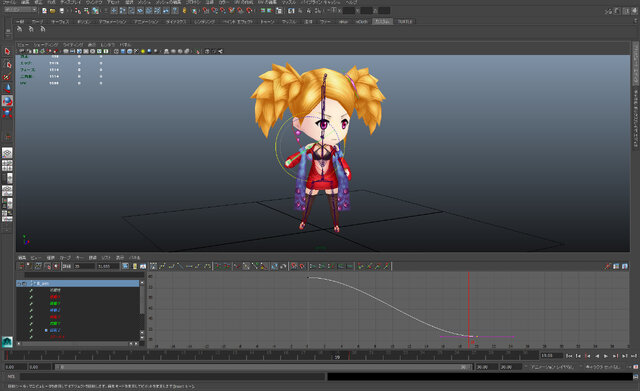Toggle wireframe on shaded in viewport

point(129,51)
